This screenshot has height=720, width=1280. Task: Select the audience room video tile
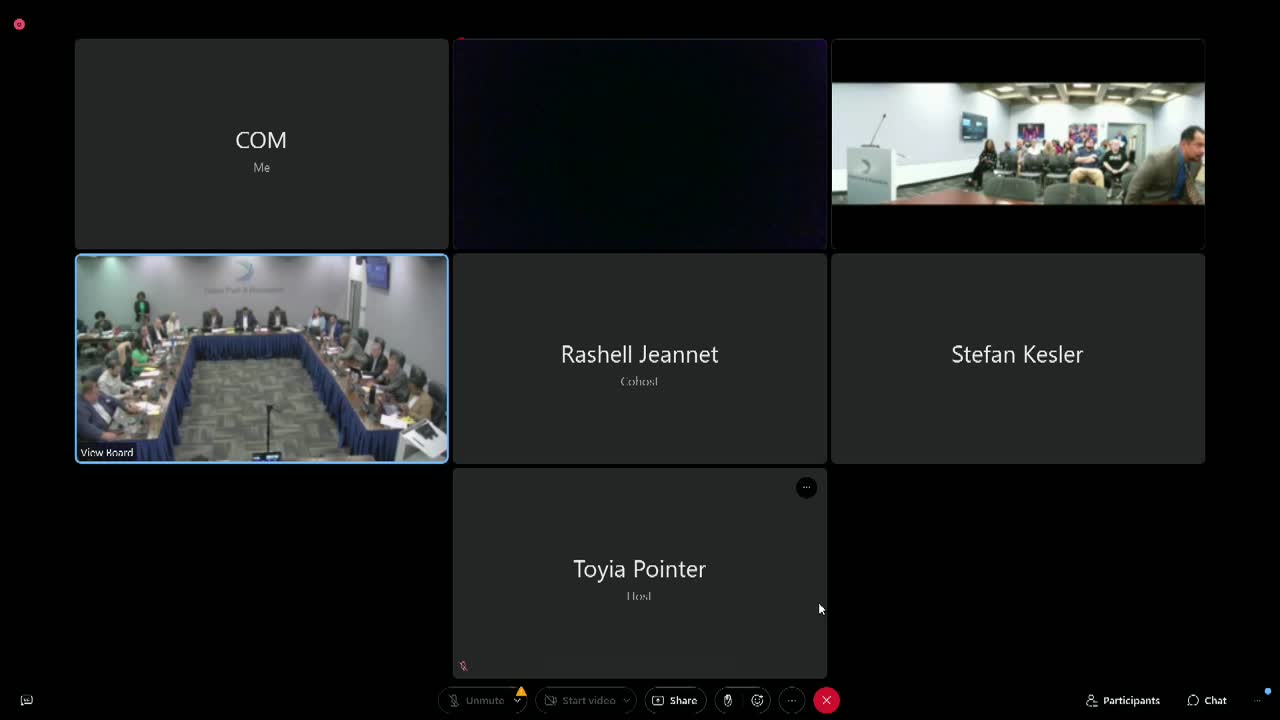click(x=1018, y=144)
